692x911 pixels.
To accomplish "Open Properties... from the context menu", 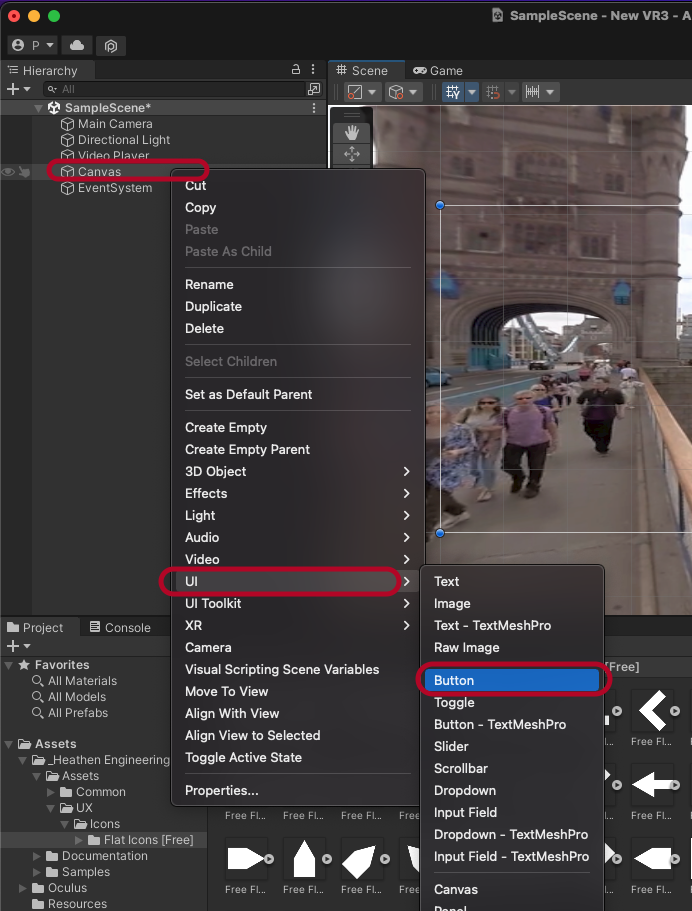I will pyautogui.click(x=221, y=791).
